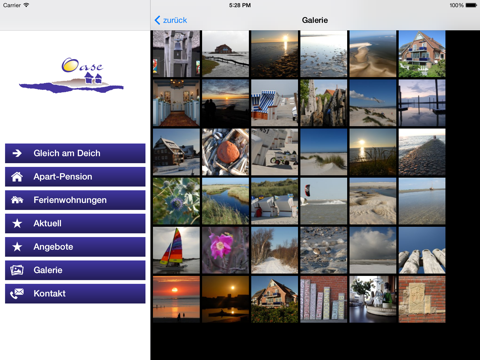Viewport: 480px width, 360px height.
Task: Open the Ferienwohnungen menu entry
Action: (x=75, y=200)
